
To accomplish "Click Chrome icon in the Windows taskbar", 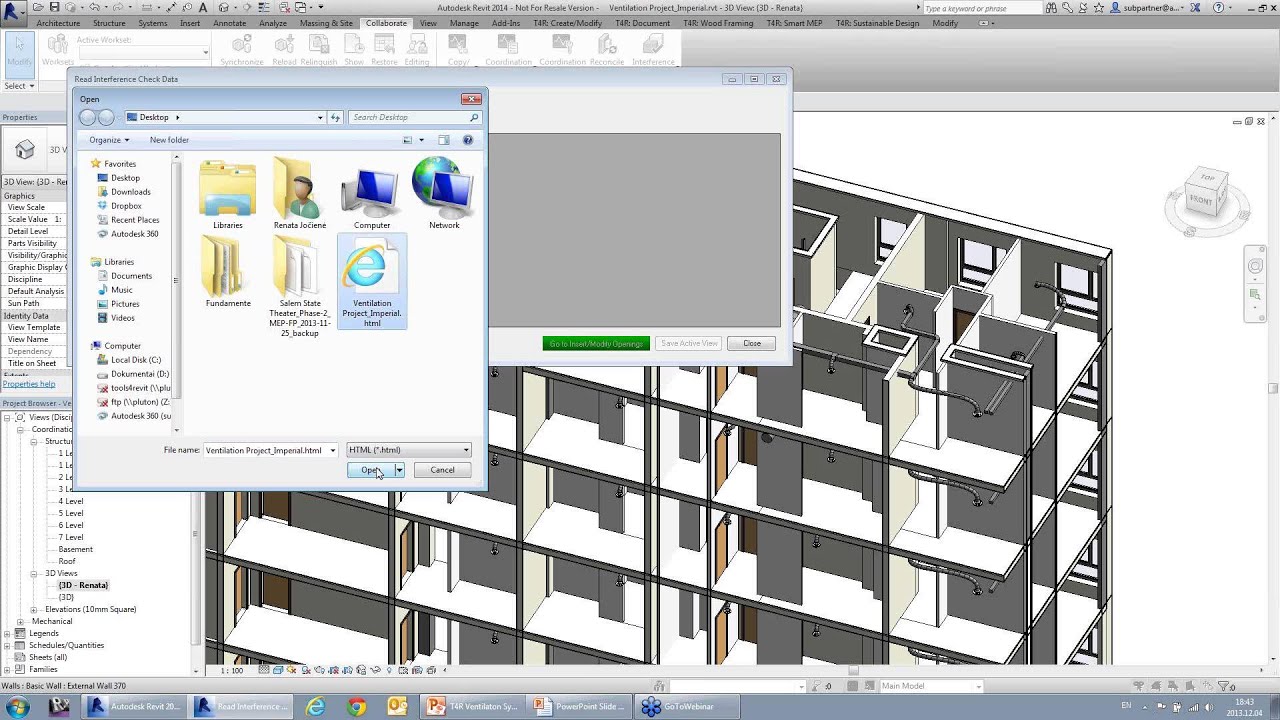I will pos(357,706).
